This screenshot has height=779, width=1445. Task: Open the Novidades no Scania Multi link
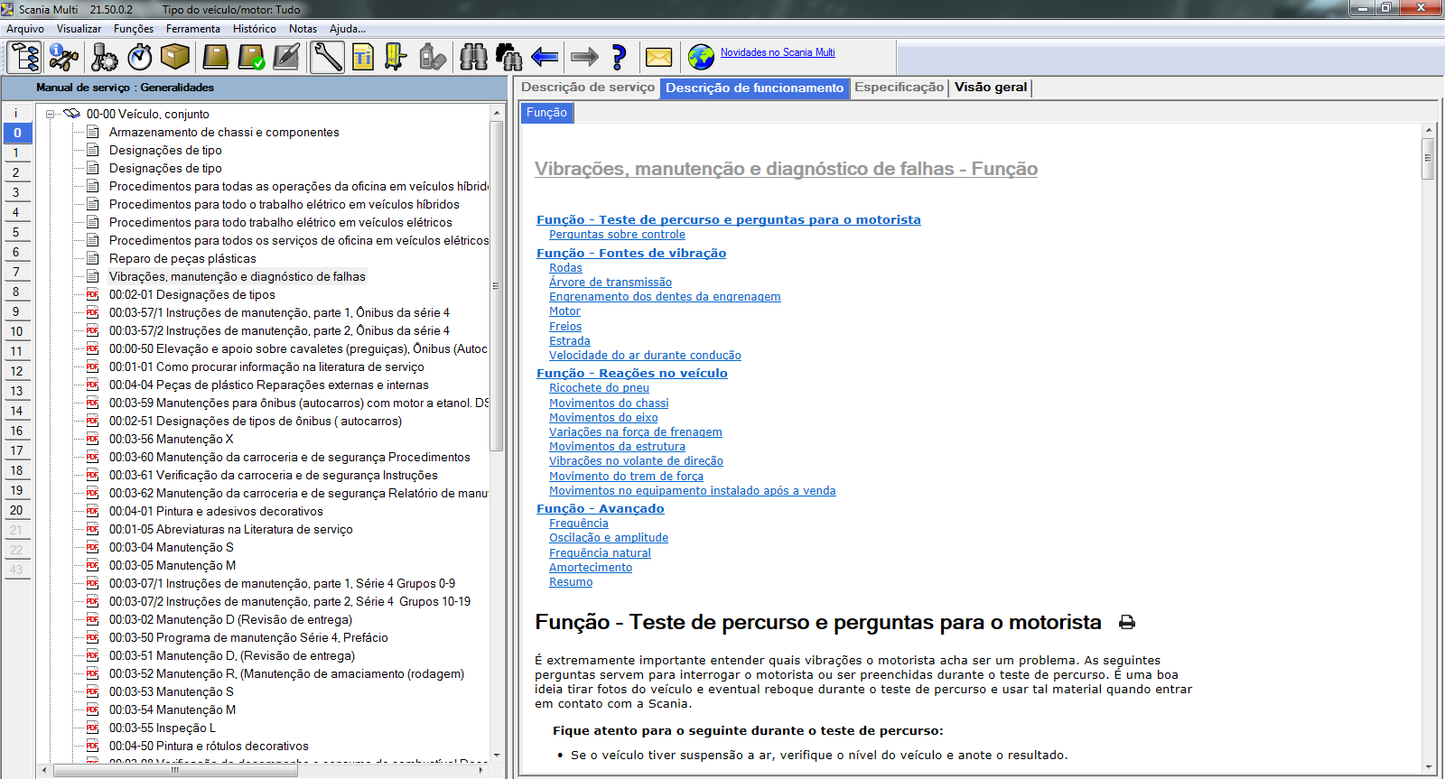tap(777, 52)
